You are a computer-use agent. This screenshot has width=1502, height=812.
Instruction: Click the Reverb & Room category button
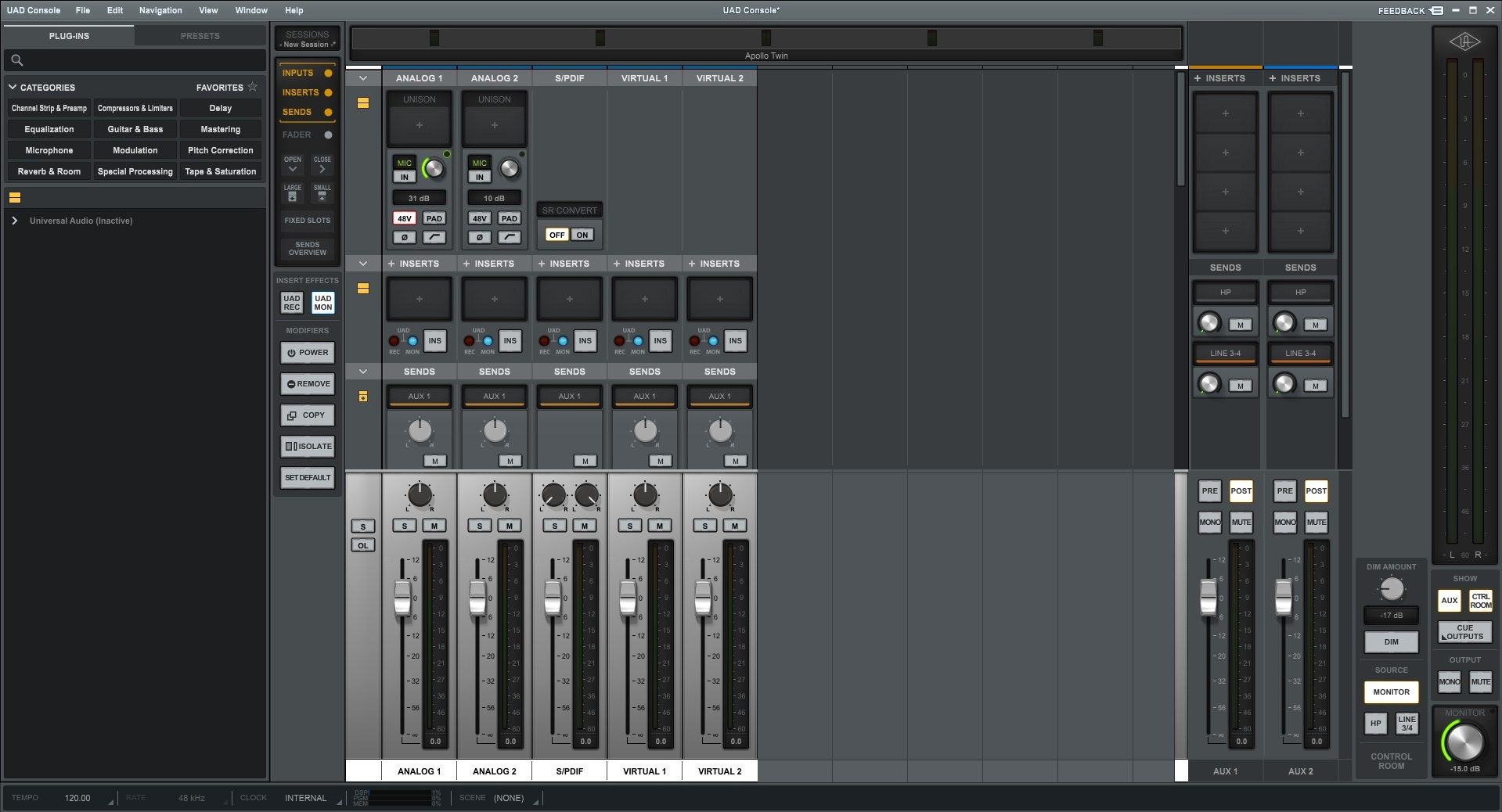click(49, 171)
